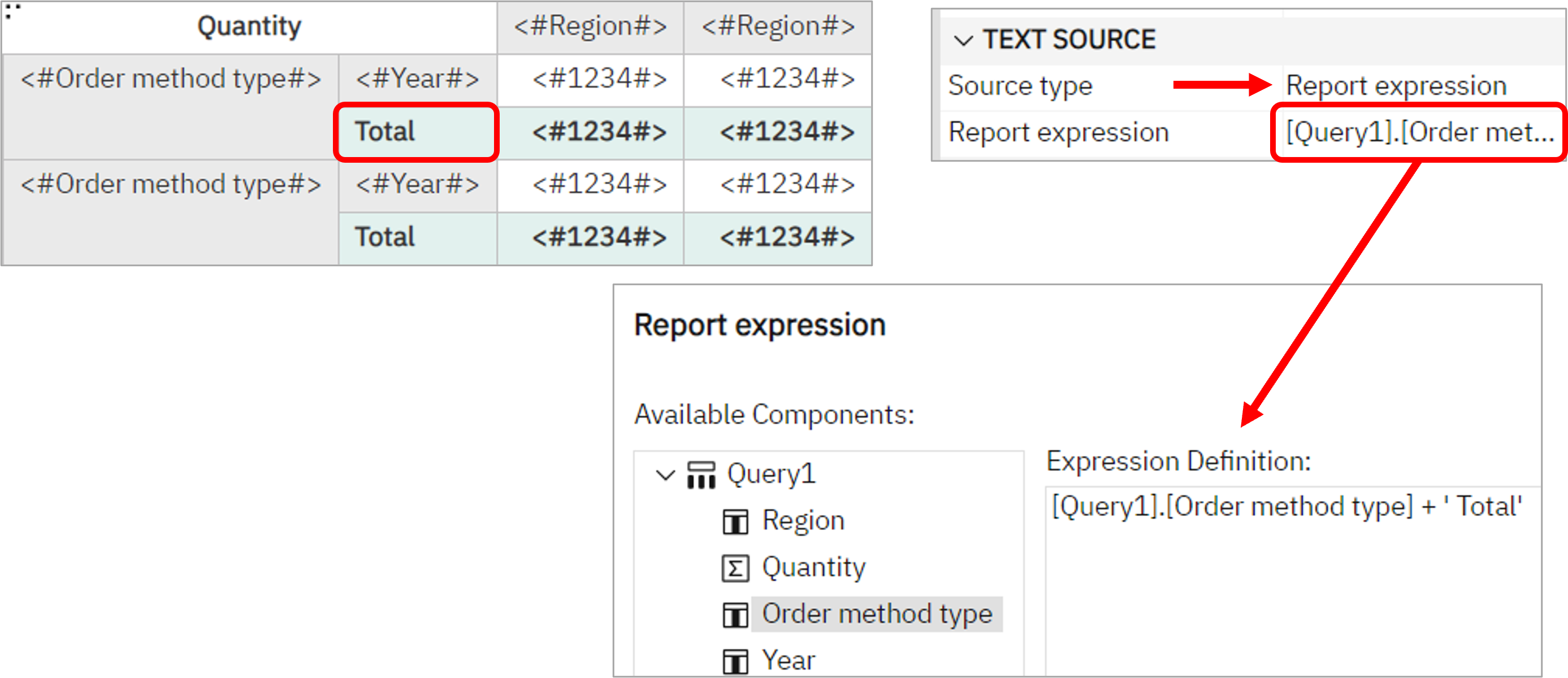
Task: Click the Σ icon beside Quantity
Action: coord(736,567)
